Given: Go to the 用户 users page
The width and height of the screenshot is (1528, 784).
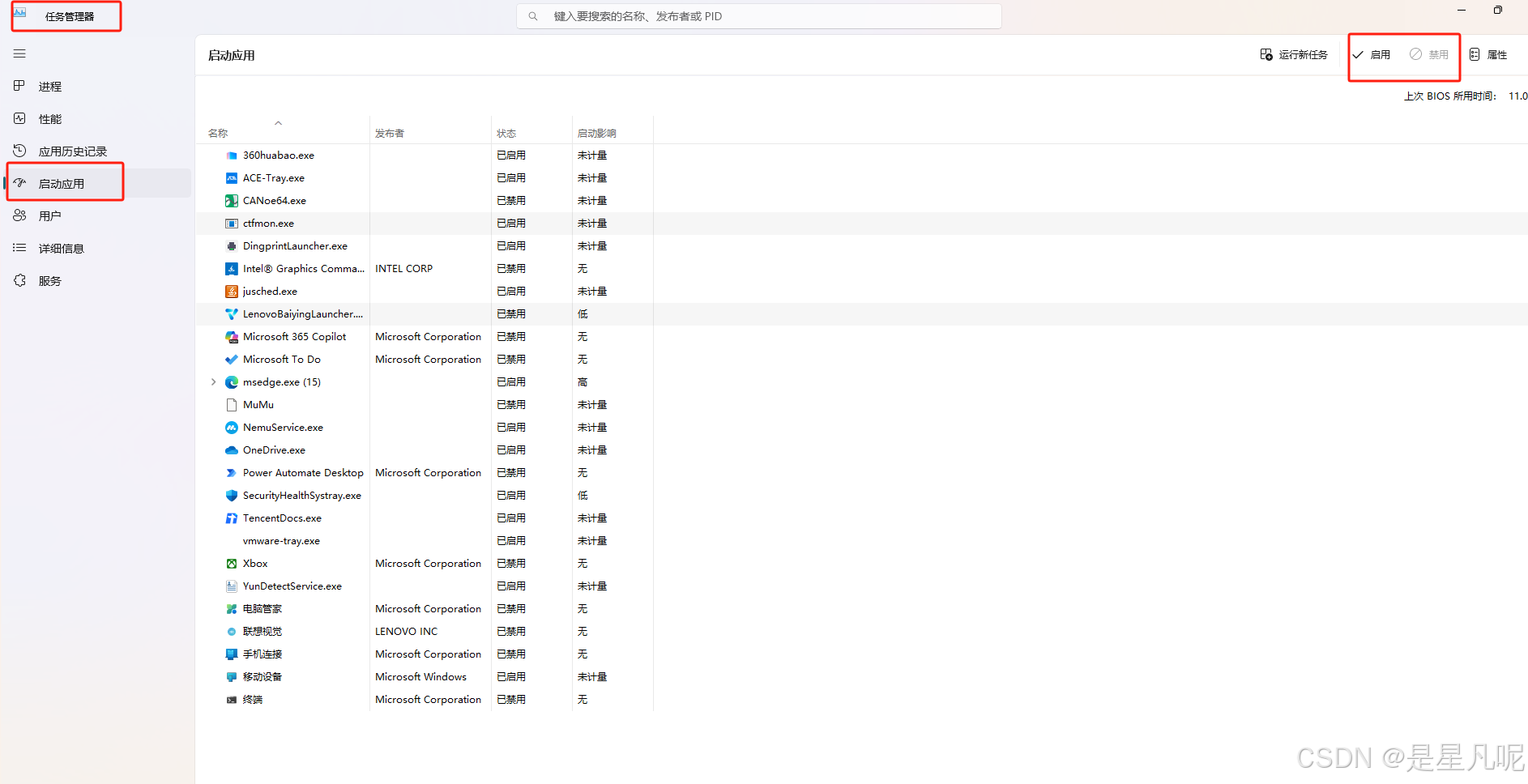Looking at the screenshot, I should 50,216.
